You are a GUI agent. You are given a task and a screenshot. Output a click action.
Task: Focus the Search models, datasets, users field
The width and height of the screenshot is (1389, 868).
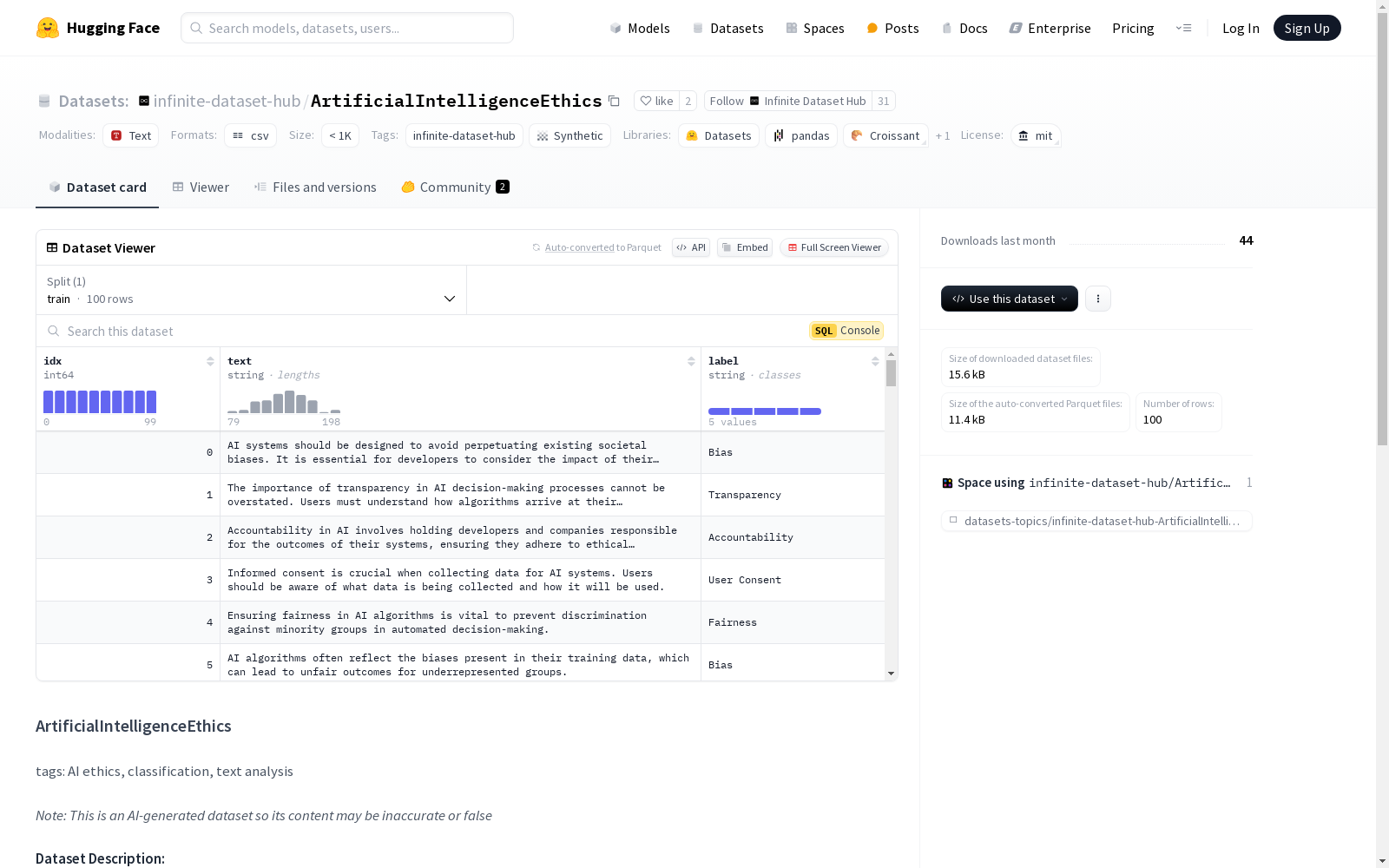click(347, 28)
